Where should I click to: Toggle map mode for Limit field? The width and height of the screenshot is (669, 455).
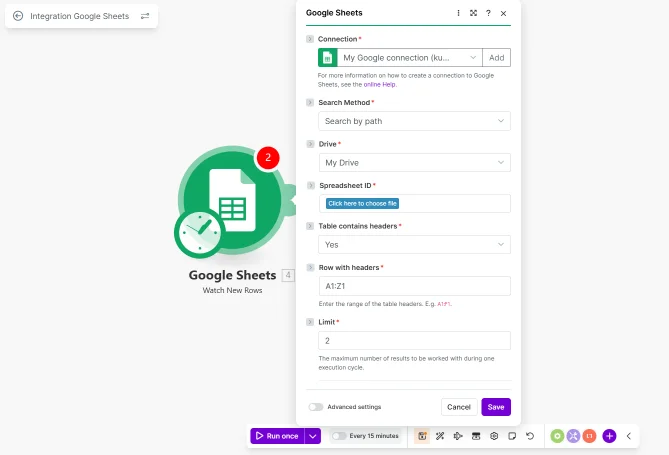[310, 322]
